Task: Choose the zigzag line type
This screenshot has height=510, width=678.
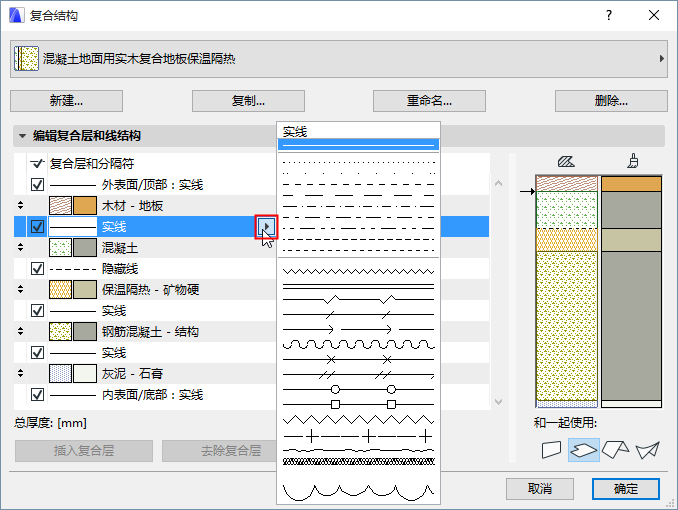Action: click(x=358, y=271)
